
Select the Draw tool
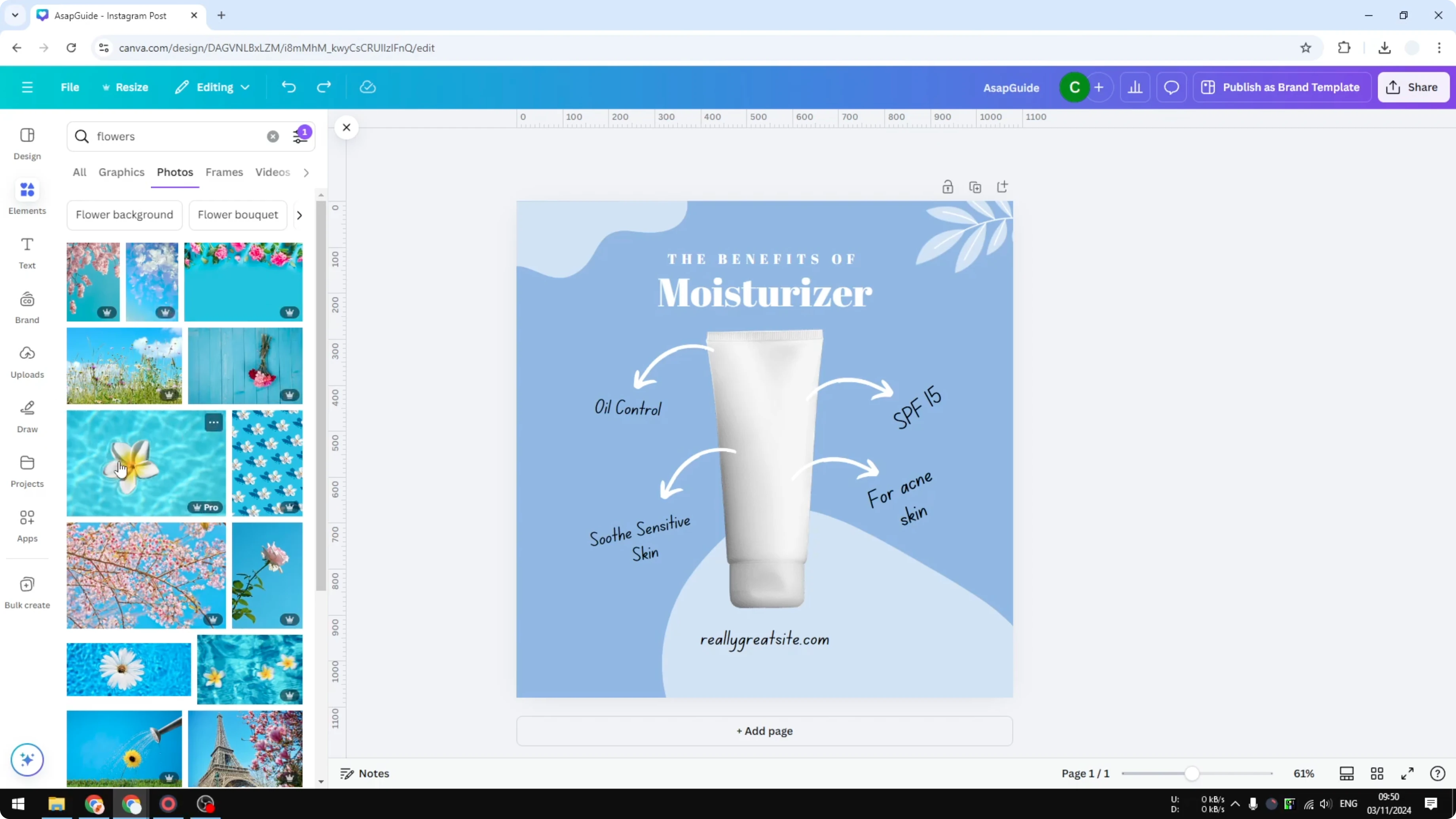coord(27,416)
